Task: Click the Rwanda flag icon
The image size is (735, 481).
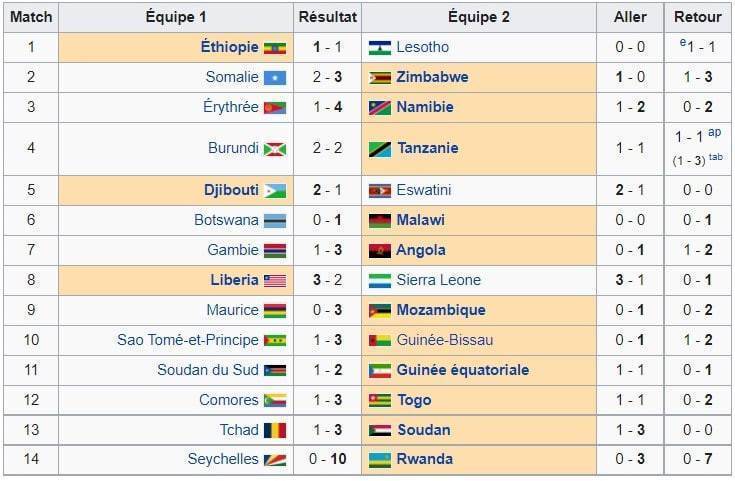Action: [x=380, y=460]
